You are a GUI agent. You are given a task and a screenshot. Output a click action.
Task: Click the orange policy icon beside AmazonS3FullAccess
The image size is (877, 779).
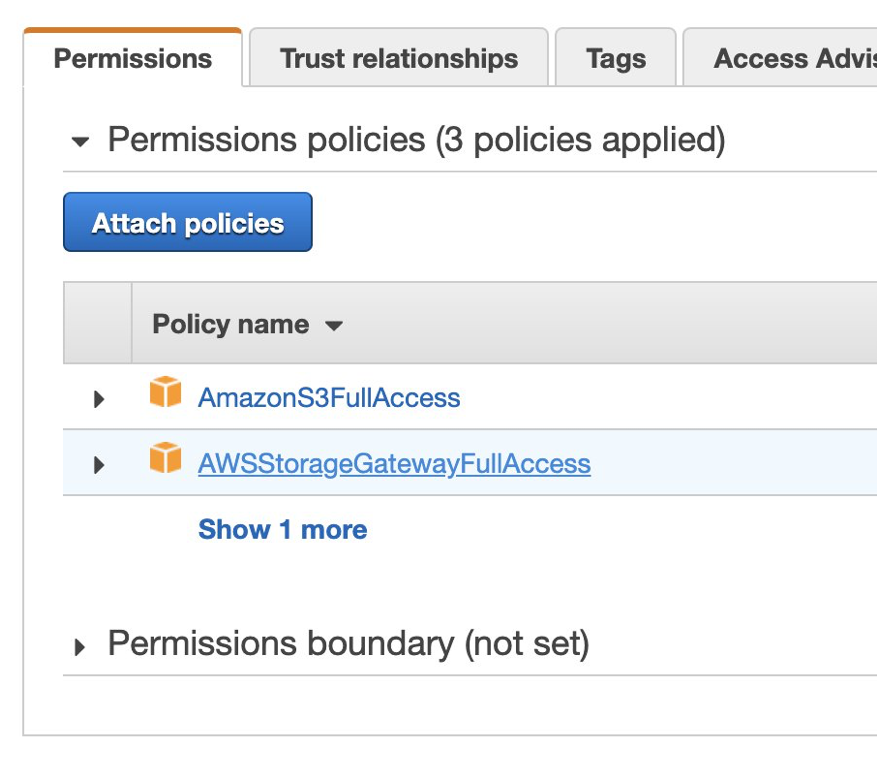[x=165, y=394]
